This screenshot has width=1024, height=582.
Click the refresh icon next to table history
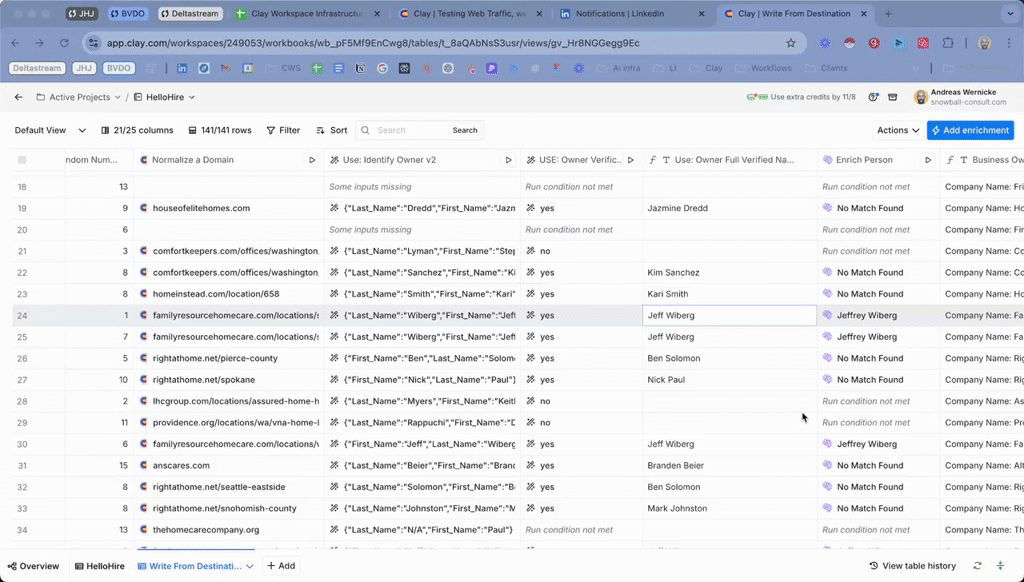pyautogui.click(x=977, y=566)
